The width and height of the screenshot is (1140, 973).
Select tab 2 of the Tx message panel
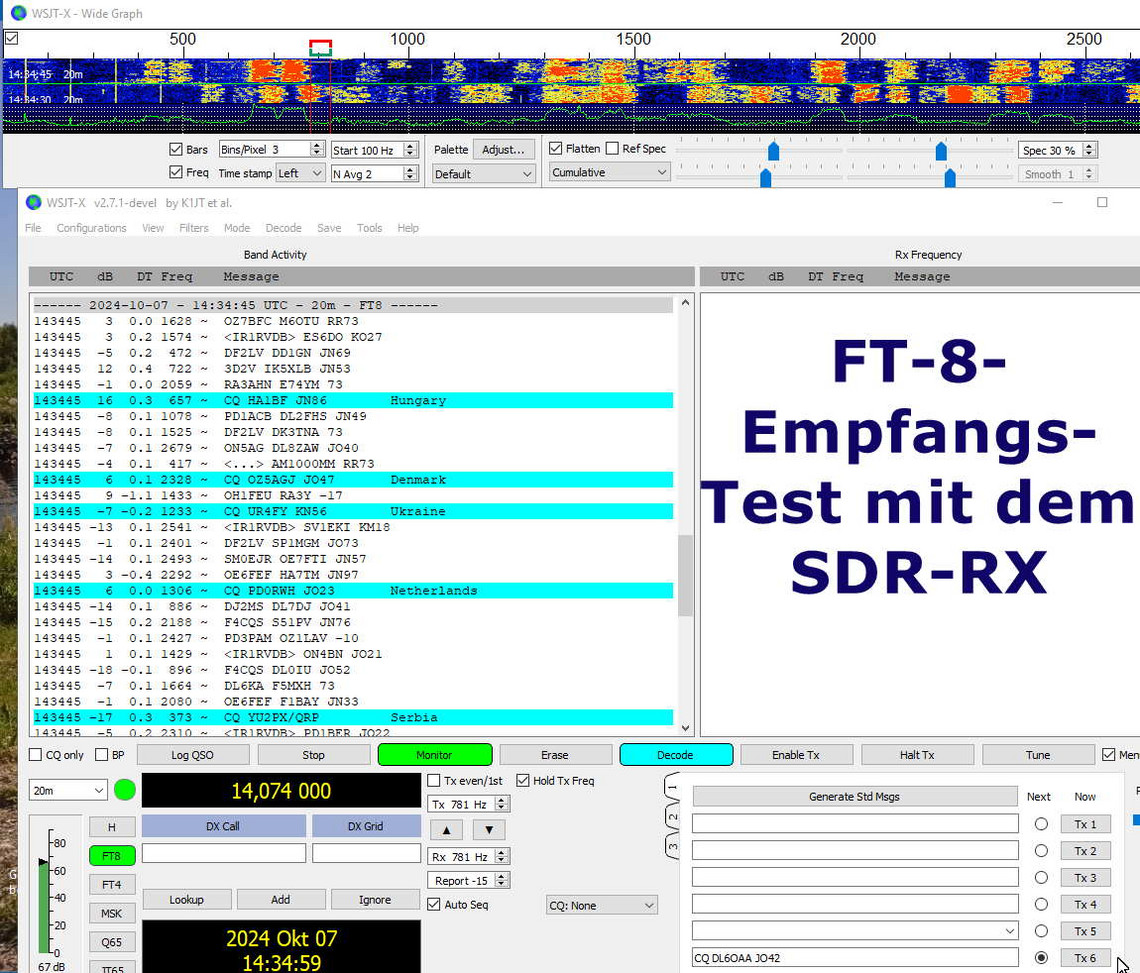click(x=673, y=817)
